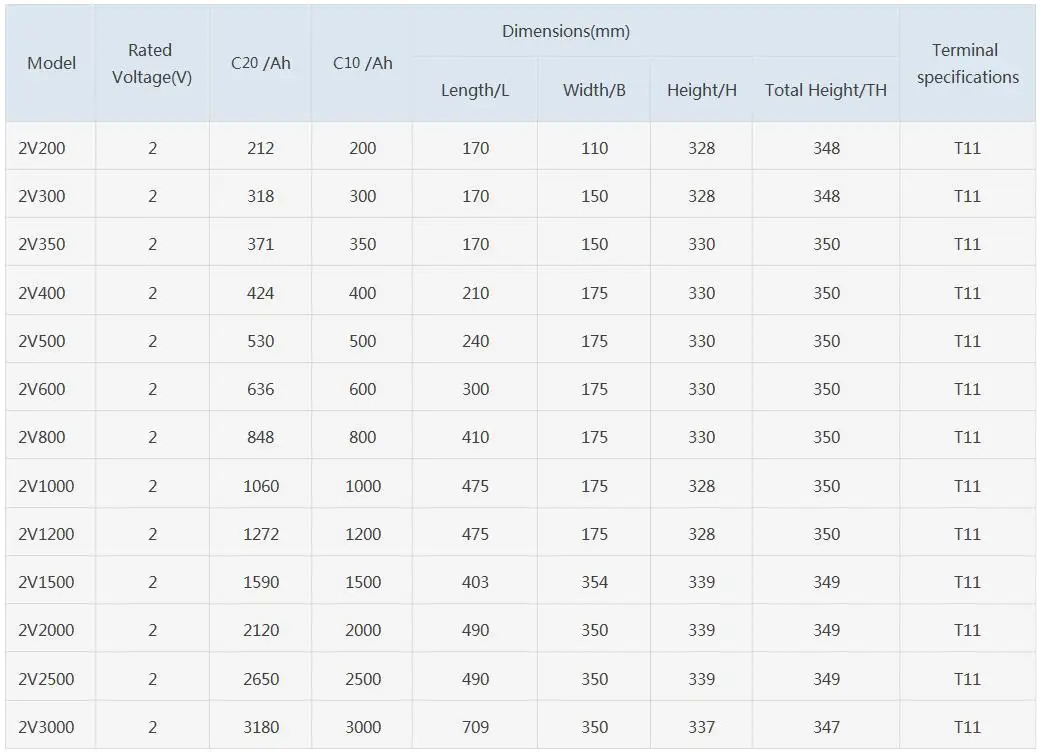The width and height of the screenshot is (1041, 752).
Task: Click the Total Height/TH sub-header
Action: 826,90
